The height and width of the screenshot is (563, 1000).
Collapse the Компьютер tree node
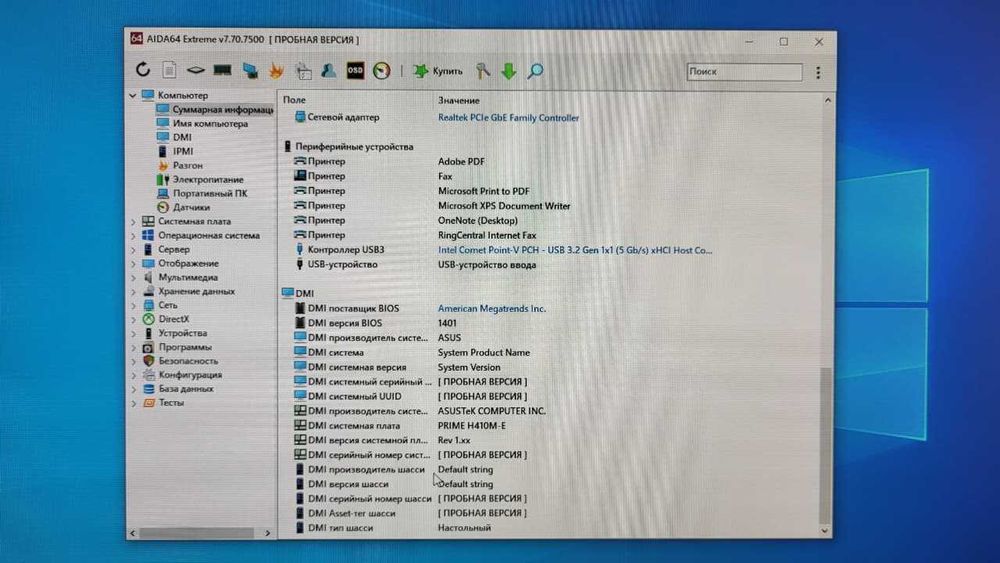pyautogui.click(x=133, y=96)
